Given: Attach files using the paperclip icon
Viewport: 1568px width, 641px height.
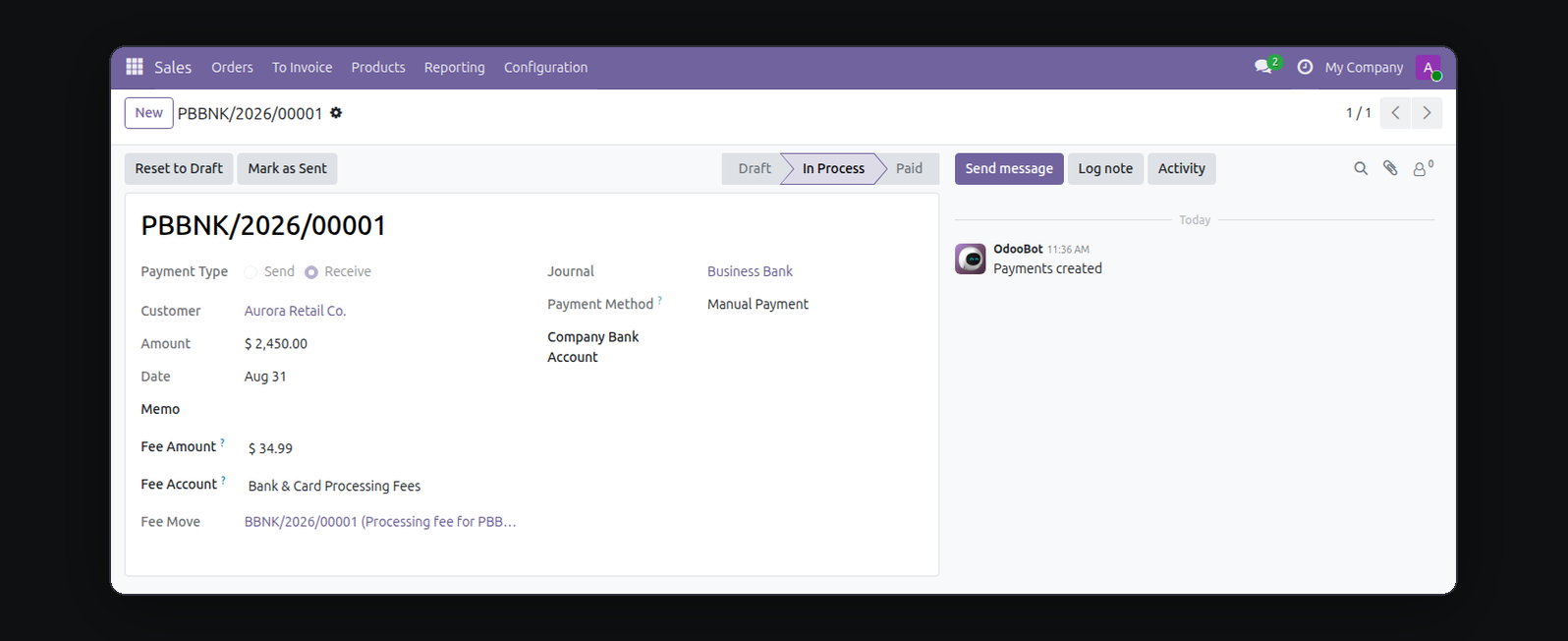Looking at the screenshot, I should point(1390,168).
